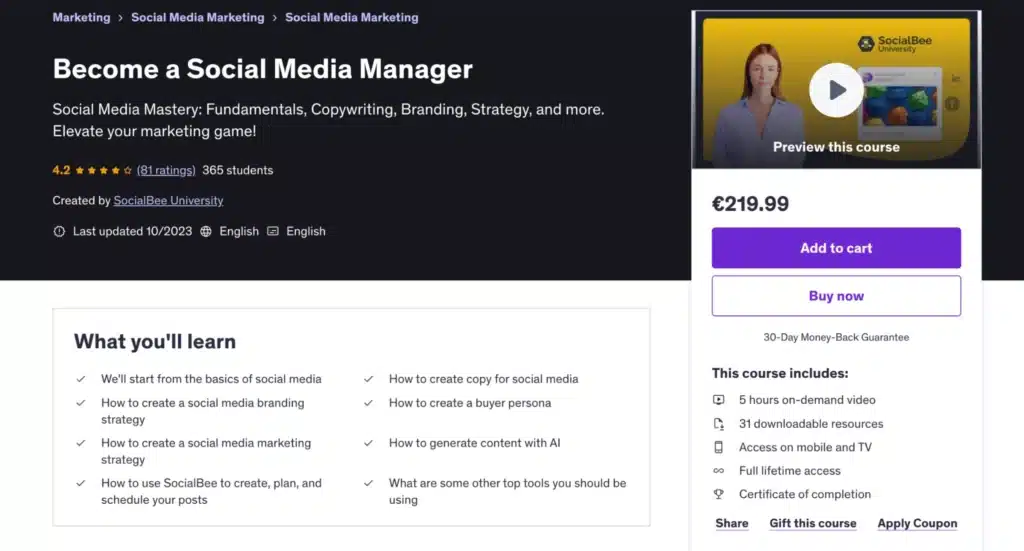Open Apply Coupon option
1024x551 pixels.
click(x=917, y=523)
